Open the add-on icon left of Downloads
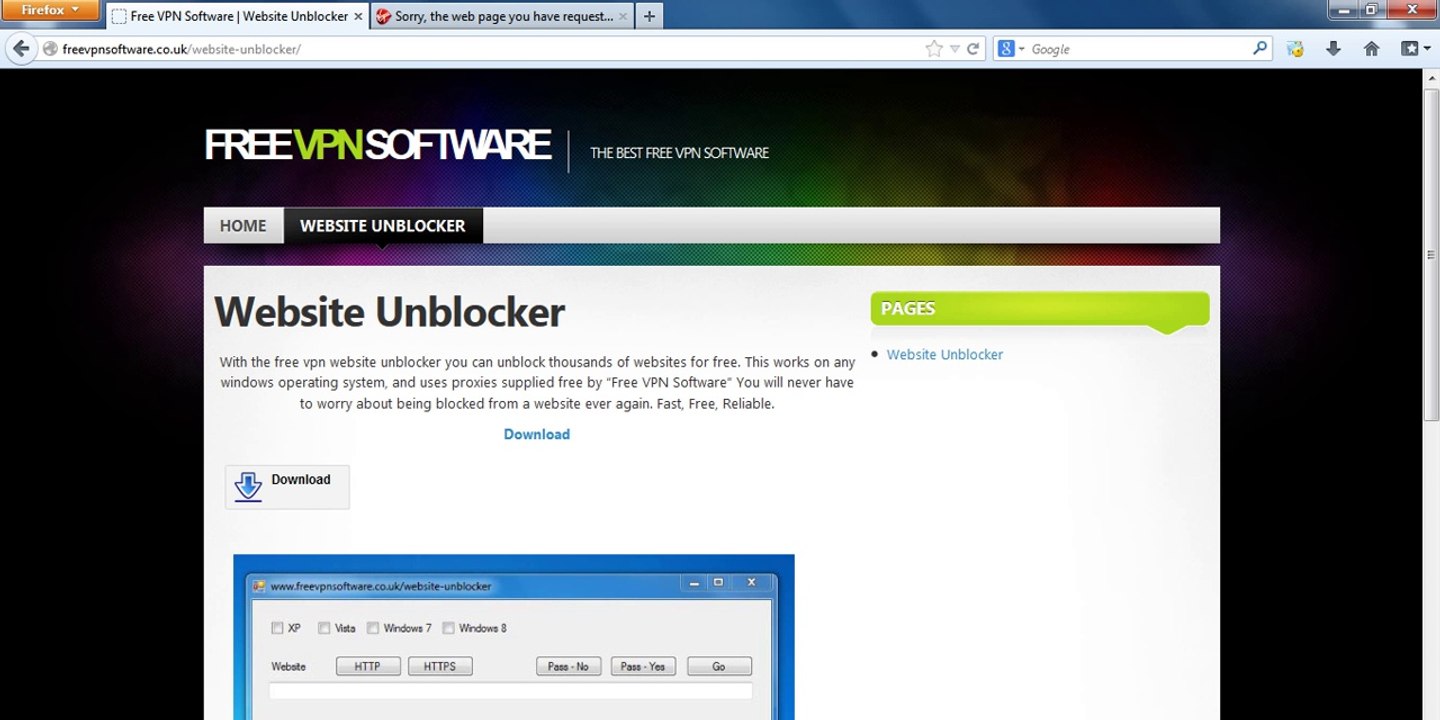 pyautogui.click(x=1295, y=49)
